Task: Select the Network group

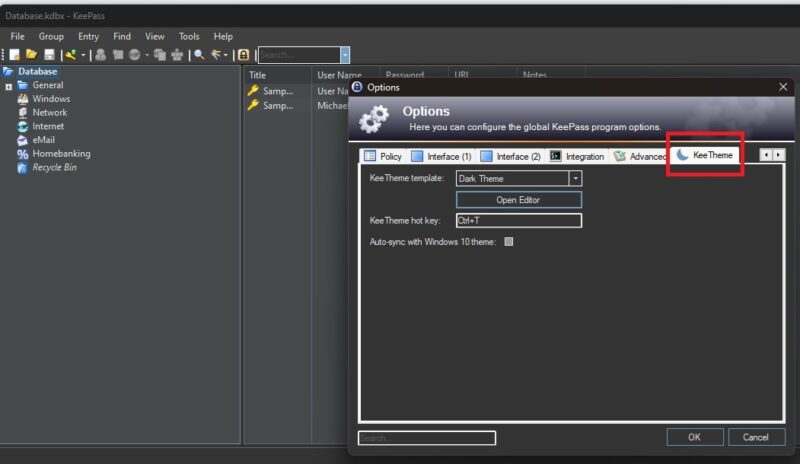Action: 49,113
